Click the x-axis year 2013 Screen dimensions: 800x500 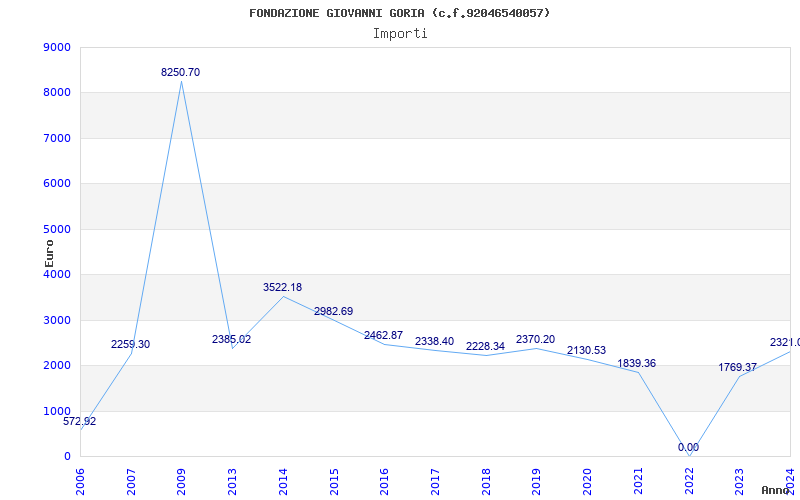tap(232, 482)
